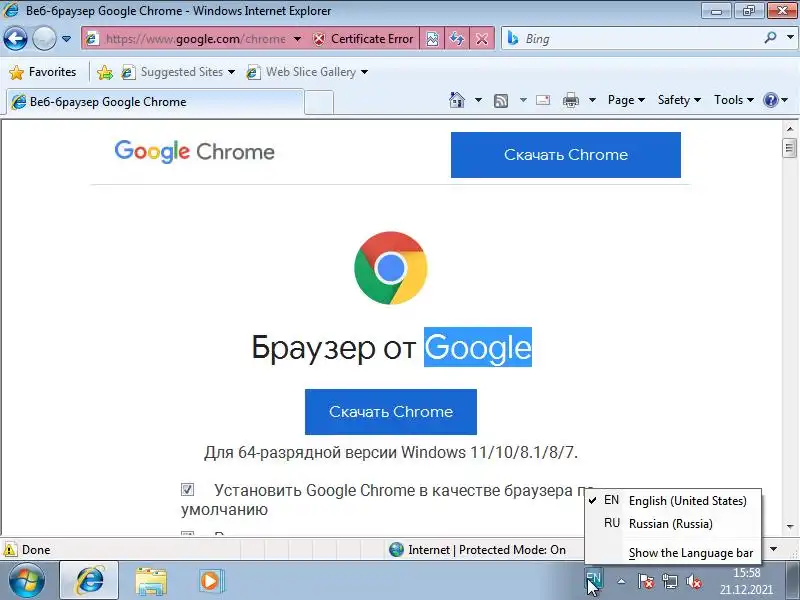Image resolution: width=800 pixels, height=600 pixels.
Task: Open the Tools menu
Action: point(734,100)
